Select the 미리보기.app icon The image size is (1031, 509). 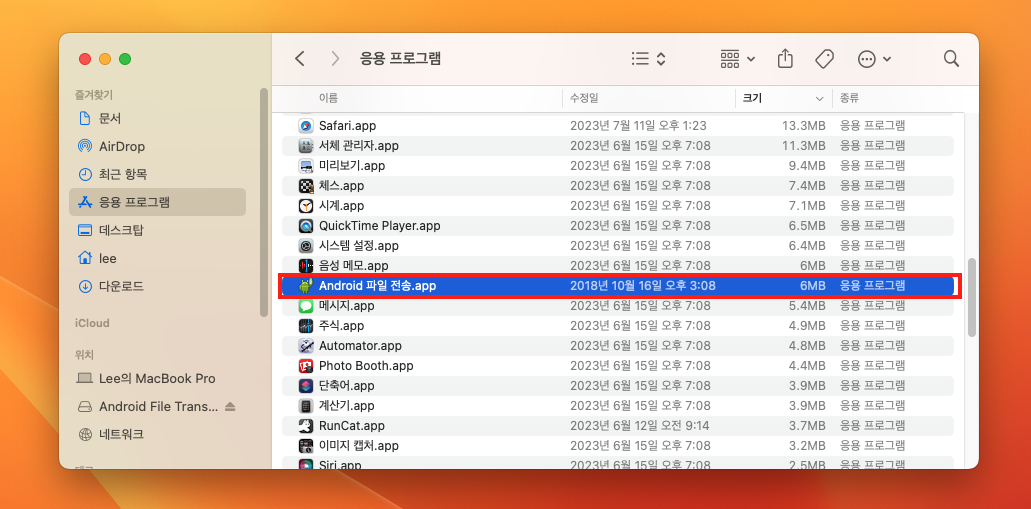point(306,166)
